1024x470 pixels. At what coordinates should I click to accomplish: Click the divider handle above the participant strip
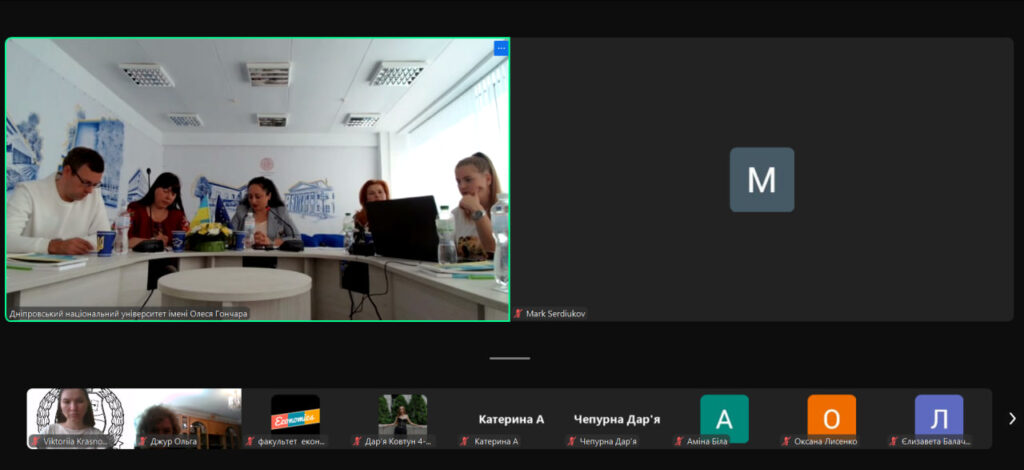[510, 358]
